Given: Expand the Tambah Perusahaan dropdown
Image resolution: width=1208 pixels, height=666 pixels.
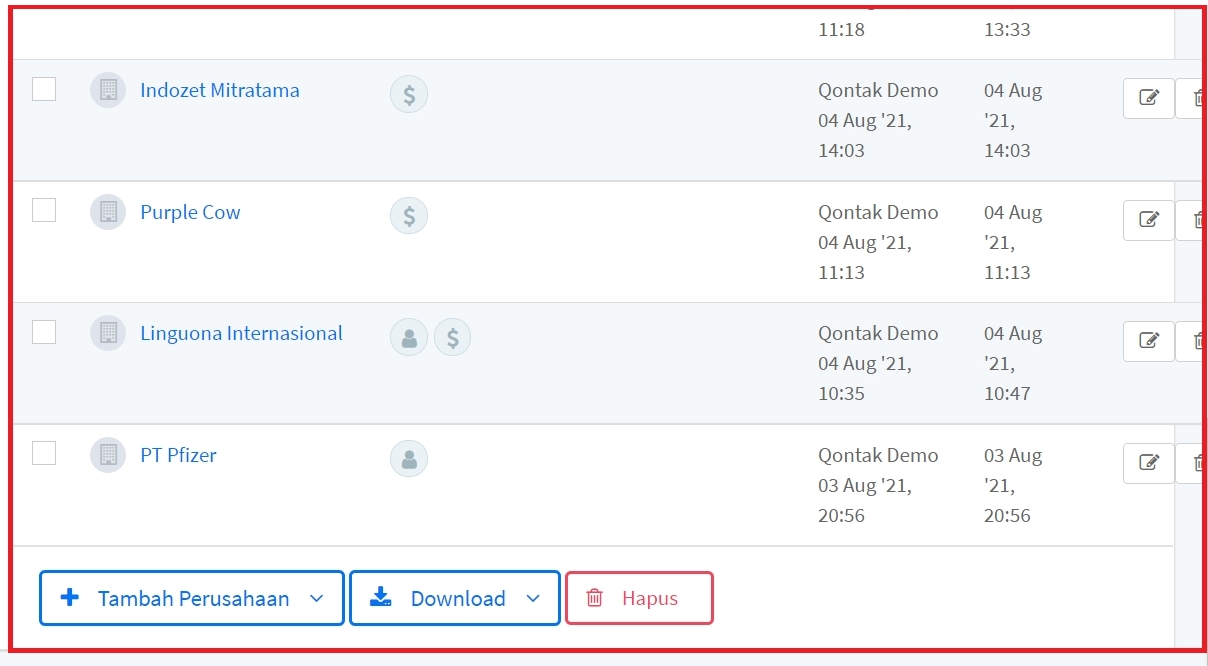Looking at the screenshot, I should pyautogui.click(x=316, y=598).
